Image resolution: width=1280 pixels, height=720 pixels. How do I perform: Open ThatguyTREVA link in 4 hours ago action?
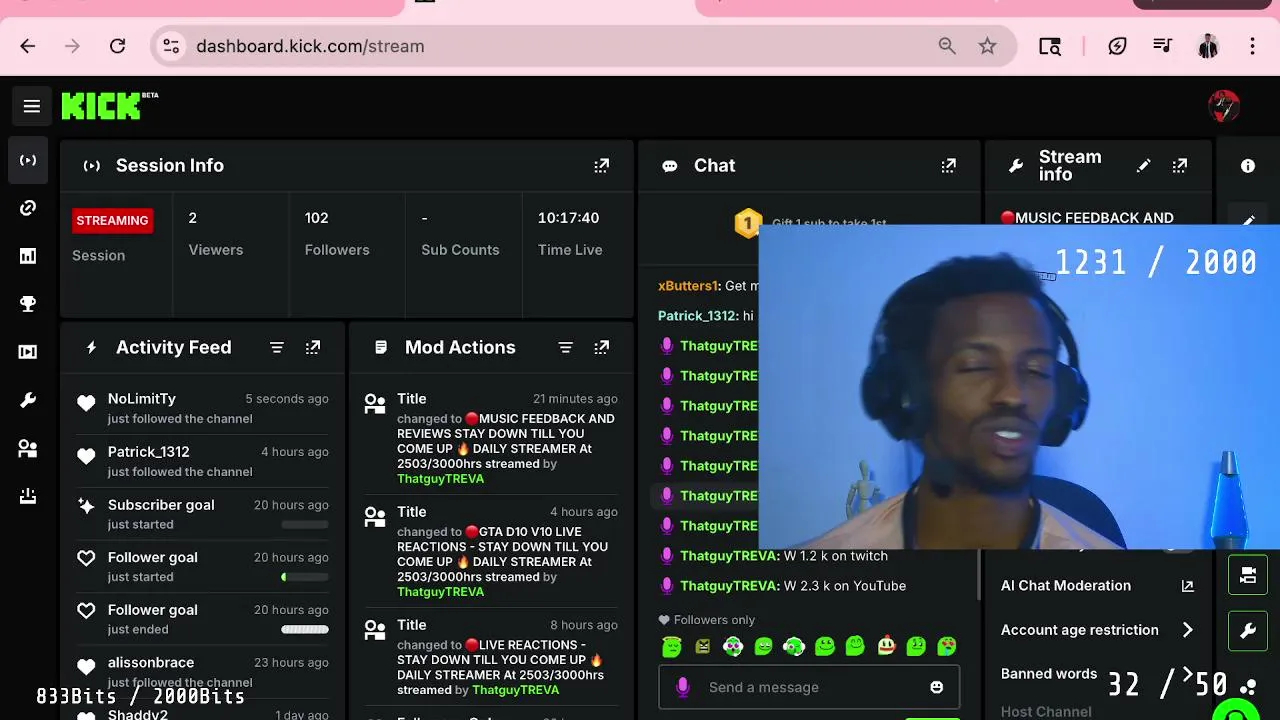440,592
